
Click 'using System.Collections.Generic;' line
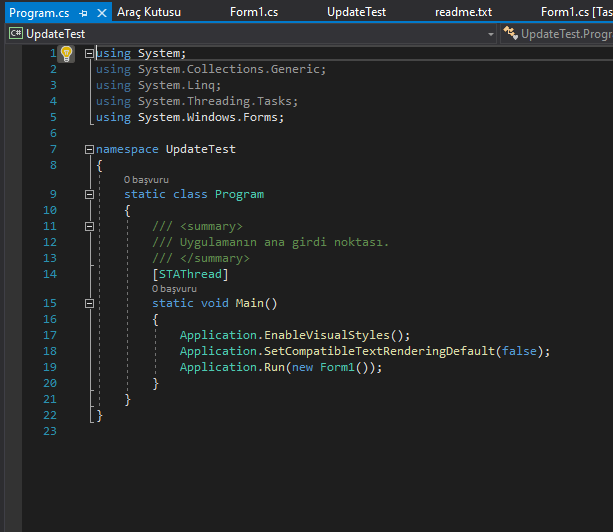[x=211, y=69]
